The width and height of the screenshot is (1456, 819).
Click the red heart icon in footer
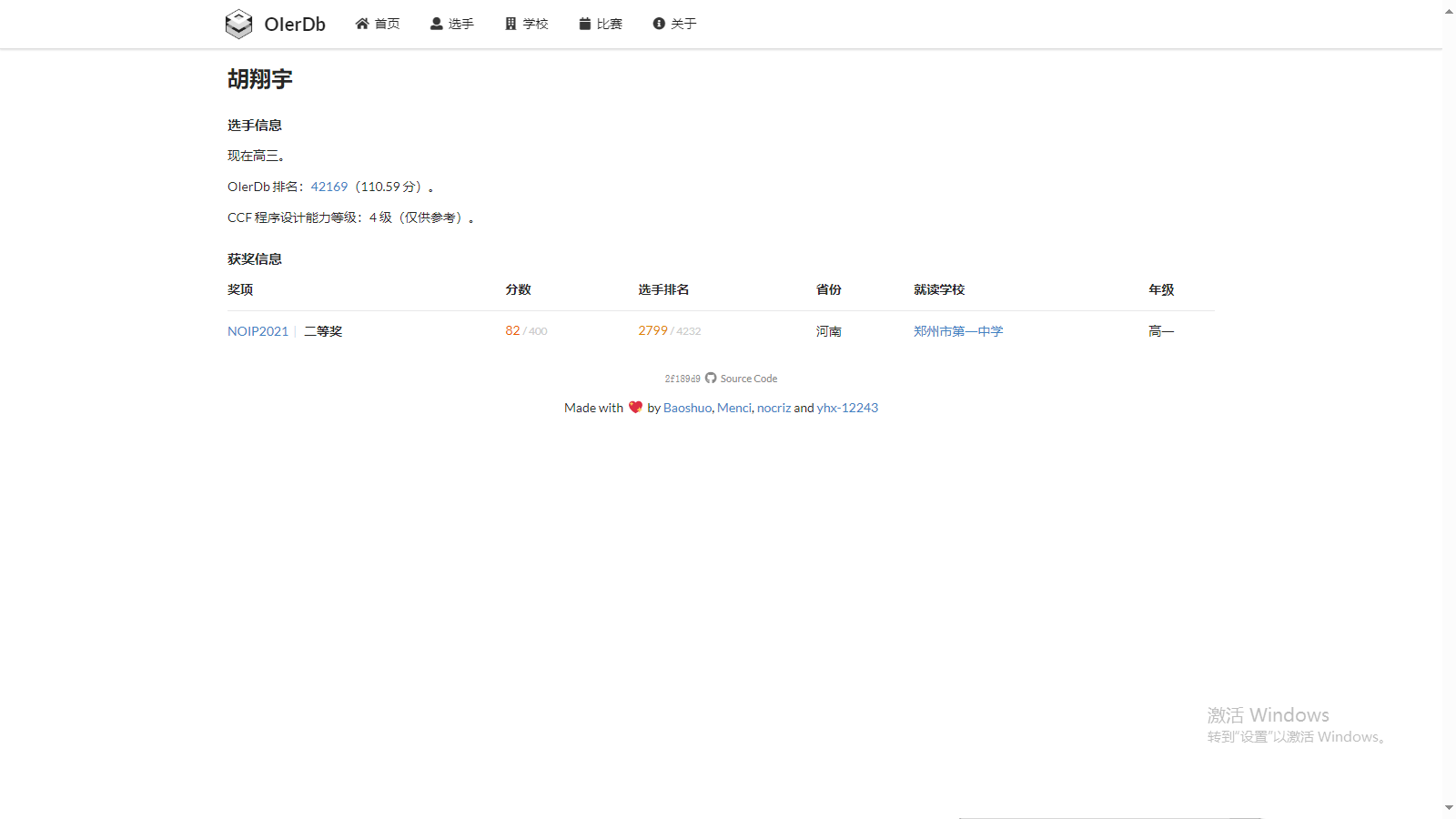(x=635, y=408)
